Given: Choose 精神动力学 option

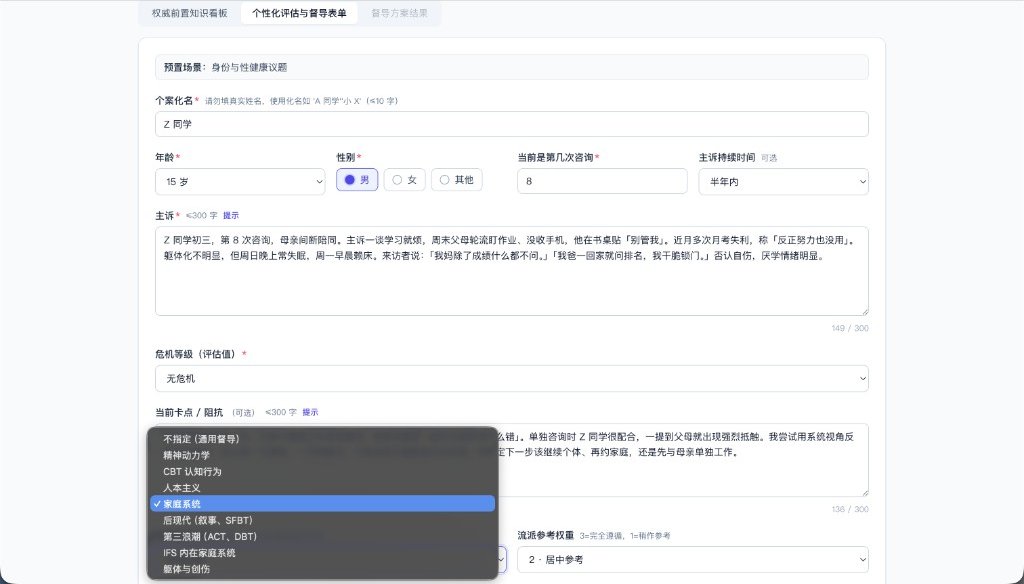Looking at the screenshot, I should [323, 455].
